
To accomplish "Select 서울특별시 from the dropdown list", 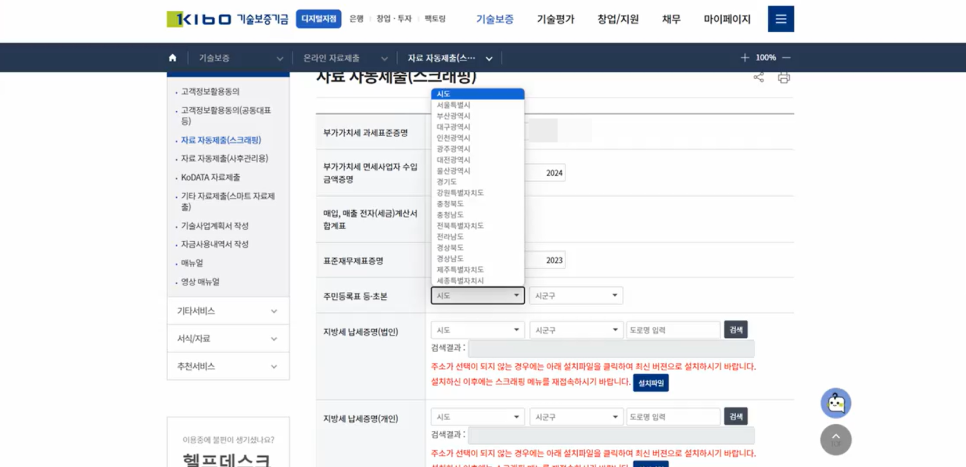I will pos(453,105).
